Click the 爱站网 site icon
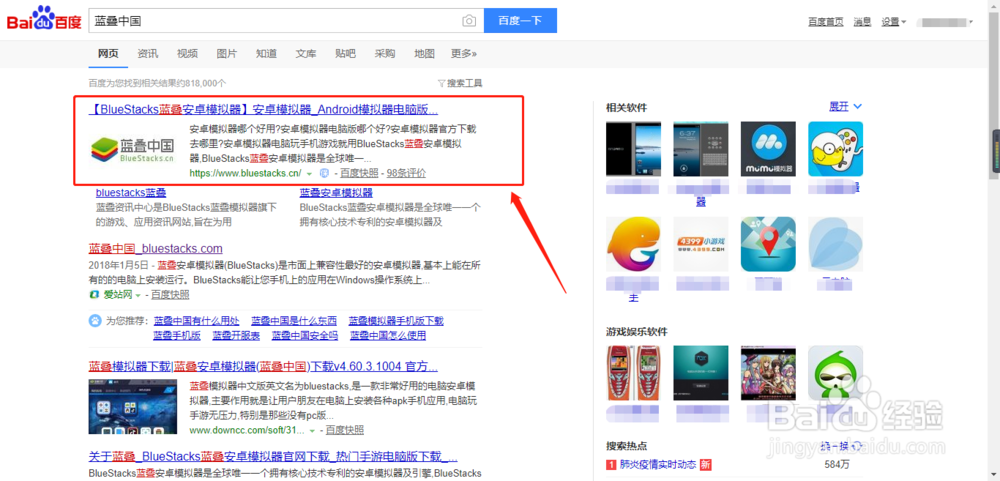 (x=94, y=295)
